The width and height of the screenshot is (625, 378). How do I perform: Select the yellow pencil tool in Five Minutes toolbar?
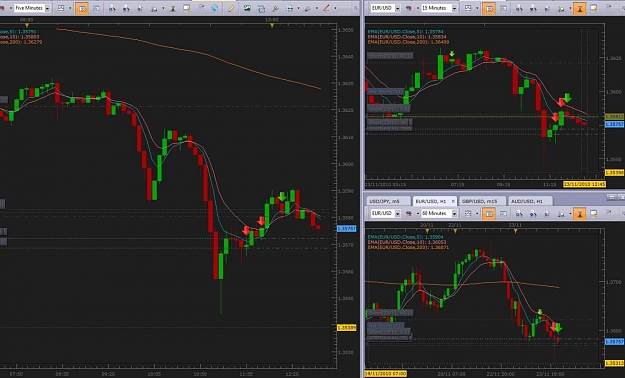pos(231,8)
